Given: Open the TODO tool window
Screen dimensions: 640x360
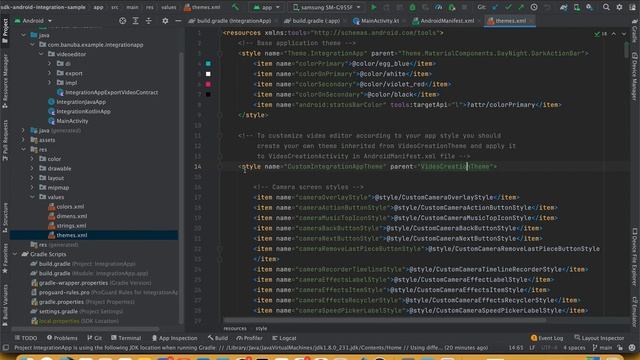Looking at the screenshot, I should click(x=26, y=338).
